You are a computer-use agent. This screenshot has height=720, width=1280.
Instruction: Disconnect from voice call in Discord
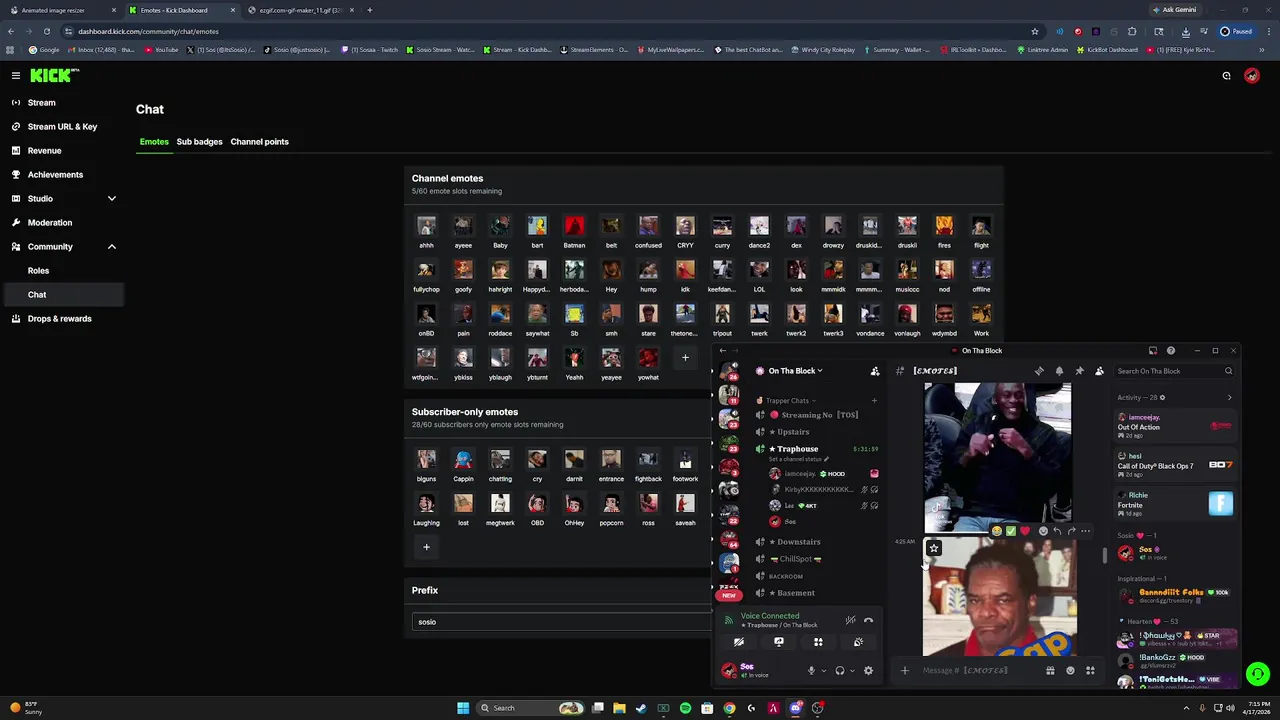(x=868, y=620)
